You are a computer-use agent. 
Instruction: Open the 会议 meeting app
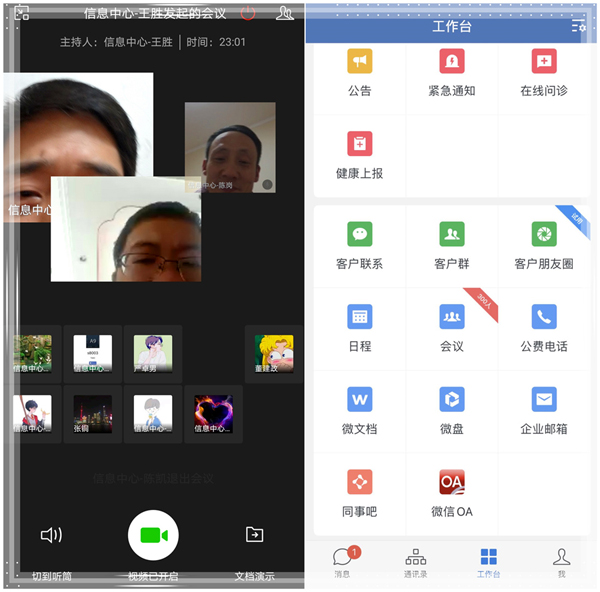[452, 328]
